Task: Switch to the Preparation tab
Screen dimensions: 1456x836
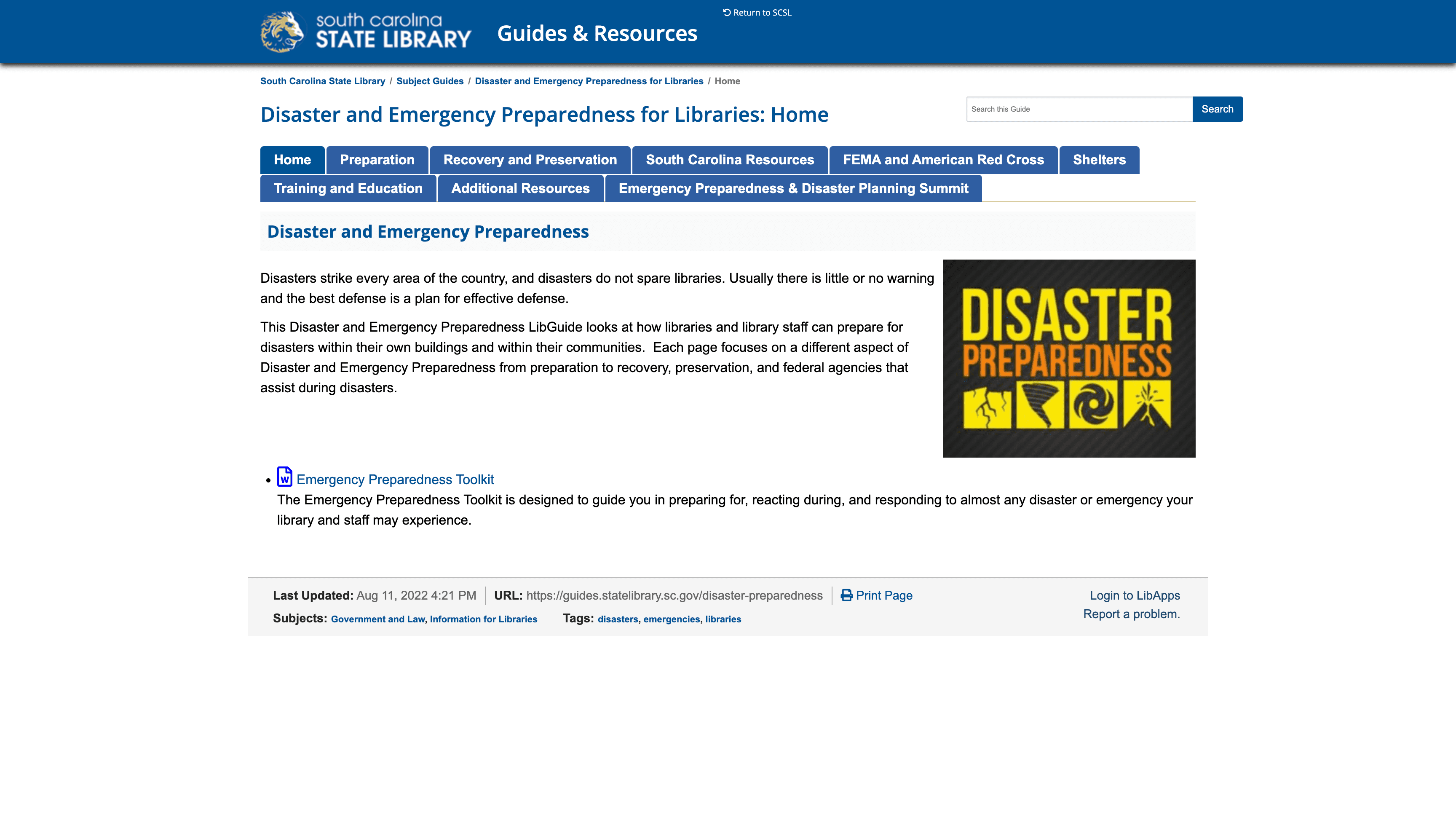Action: (377, 160)
